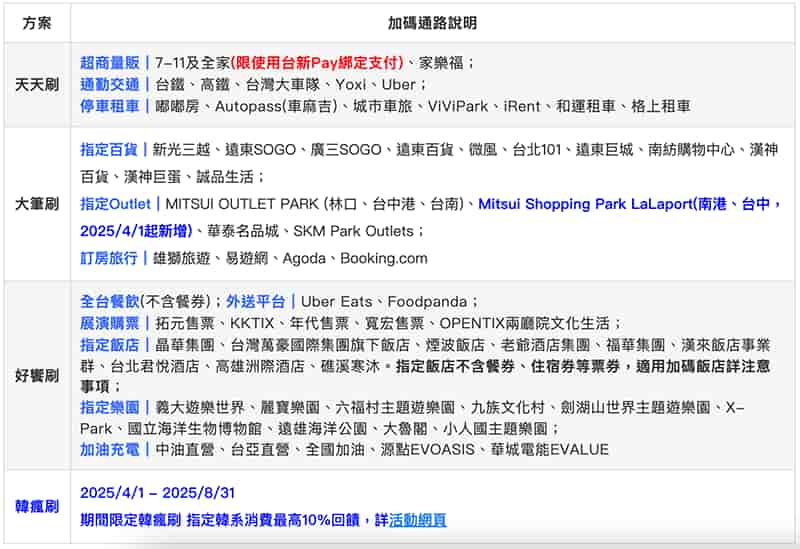The image size is (800, 549).
Task: Click the 展演購票 category label
Action: [x=110, y=323]
